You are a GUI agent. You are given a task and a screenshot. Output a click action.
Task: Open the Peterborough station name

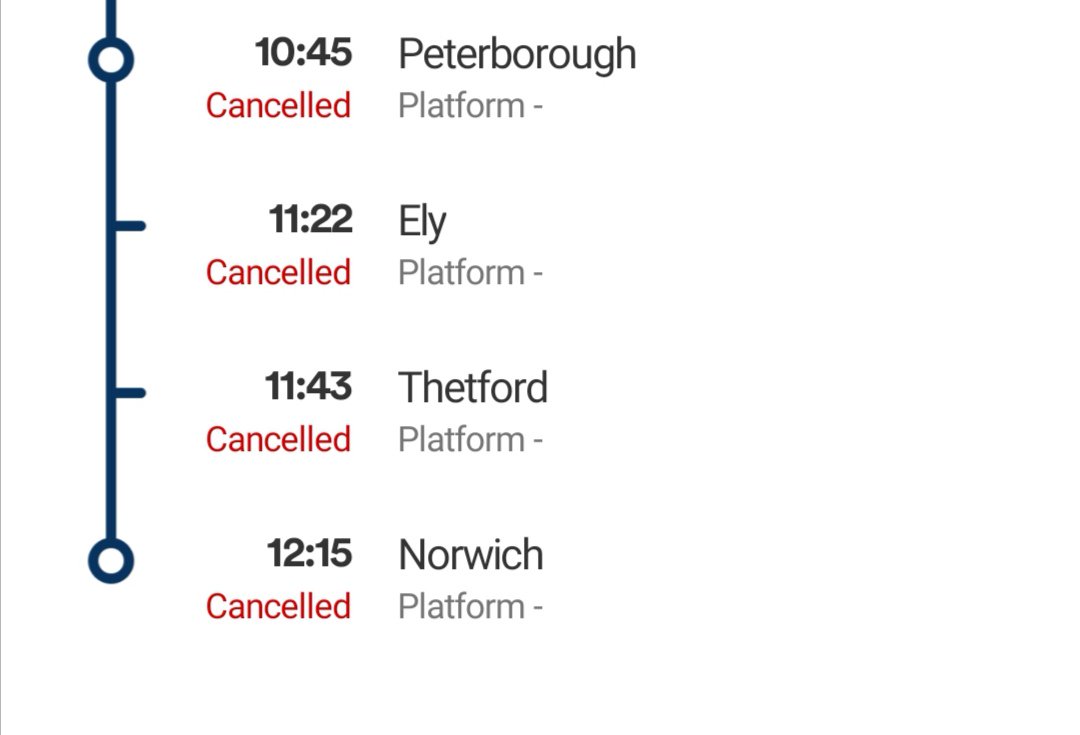pos(517,54)
